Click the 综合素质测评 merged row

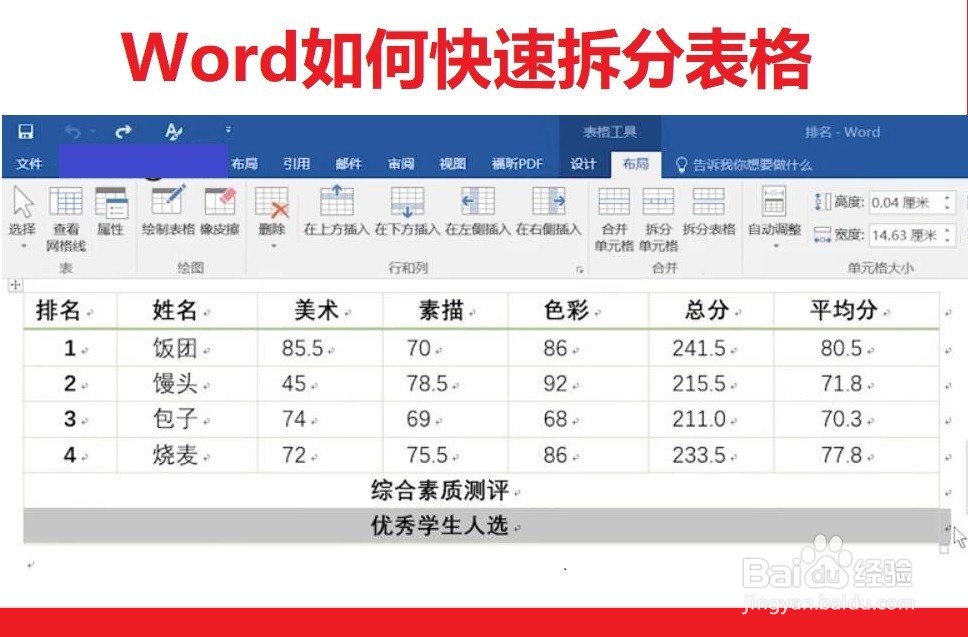(x=481, y=491)
